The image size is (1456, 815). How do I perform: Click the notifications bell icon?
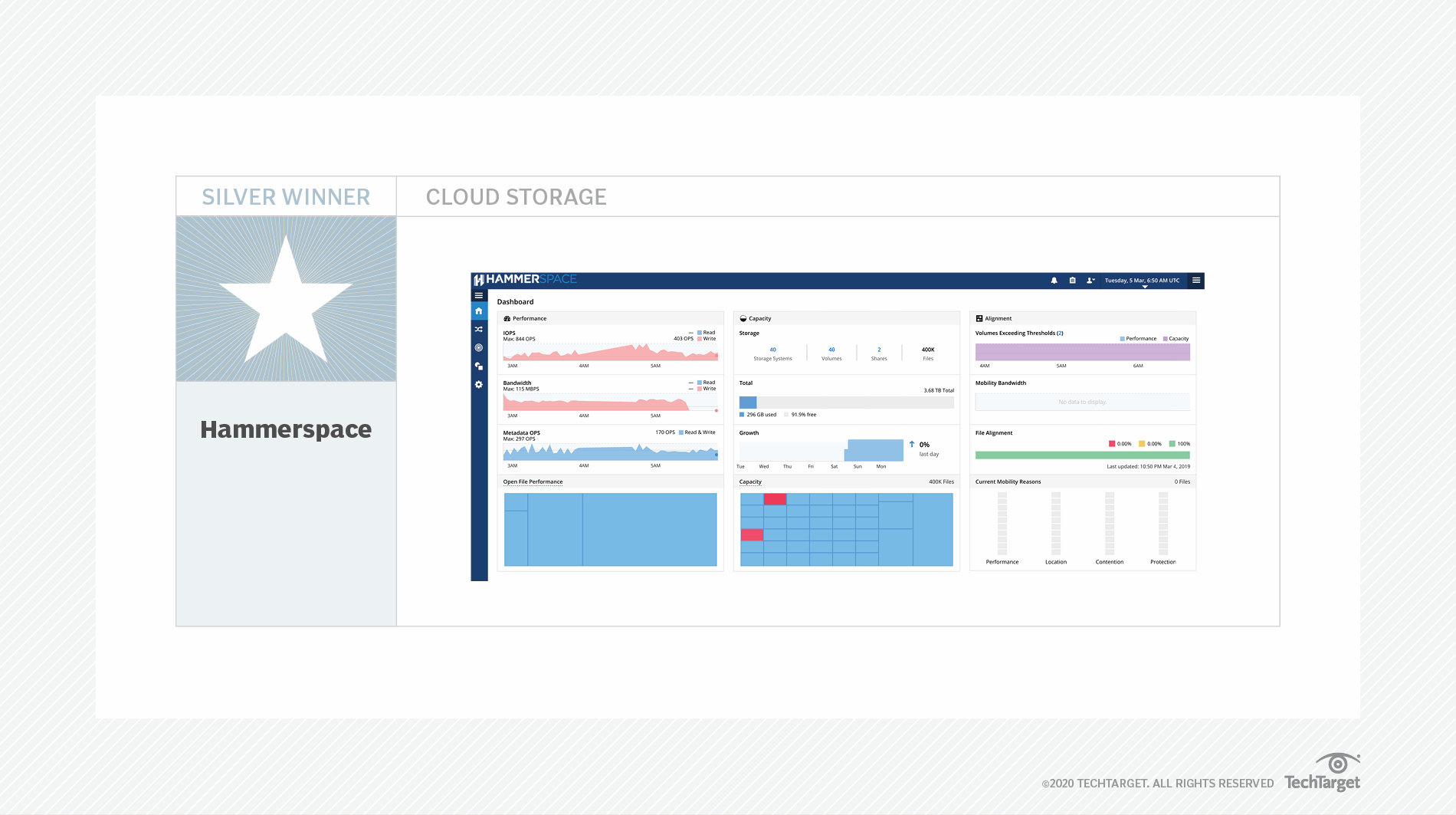[1054, 281]
